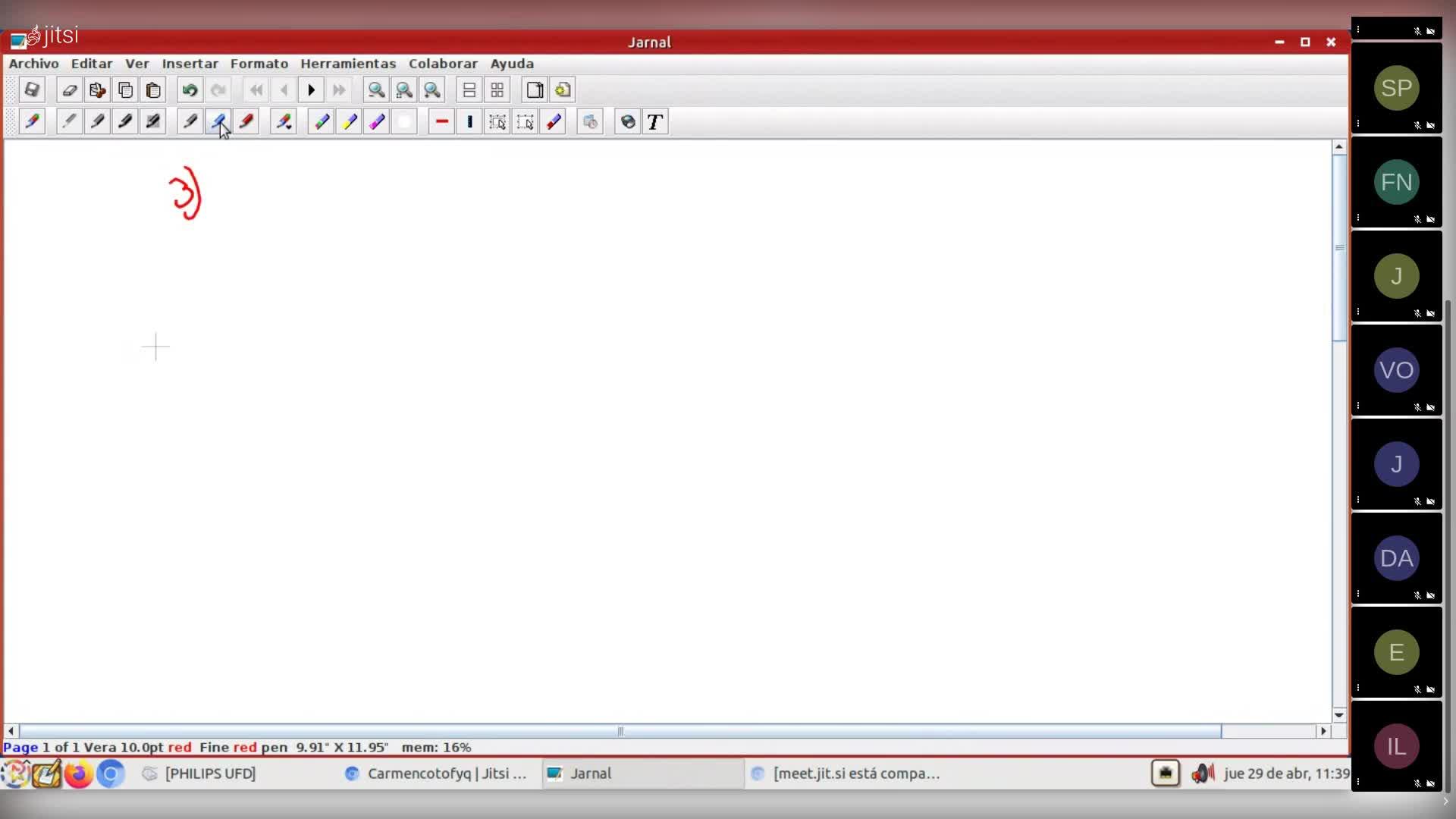Pick the red pen tool
This screenshot has width=1456, height=819.
pyautogui.click(x=246, y=122)
